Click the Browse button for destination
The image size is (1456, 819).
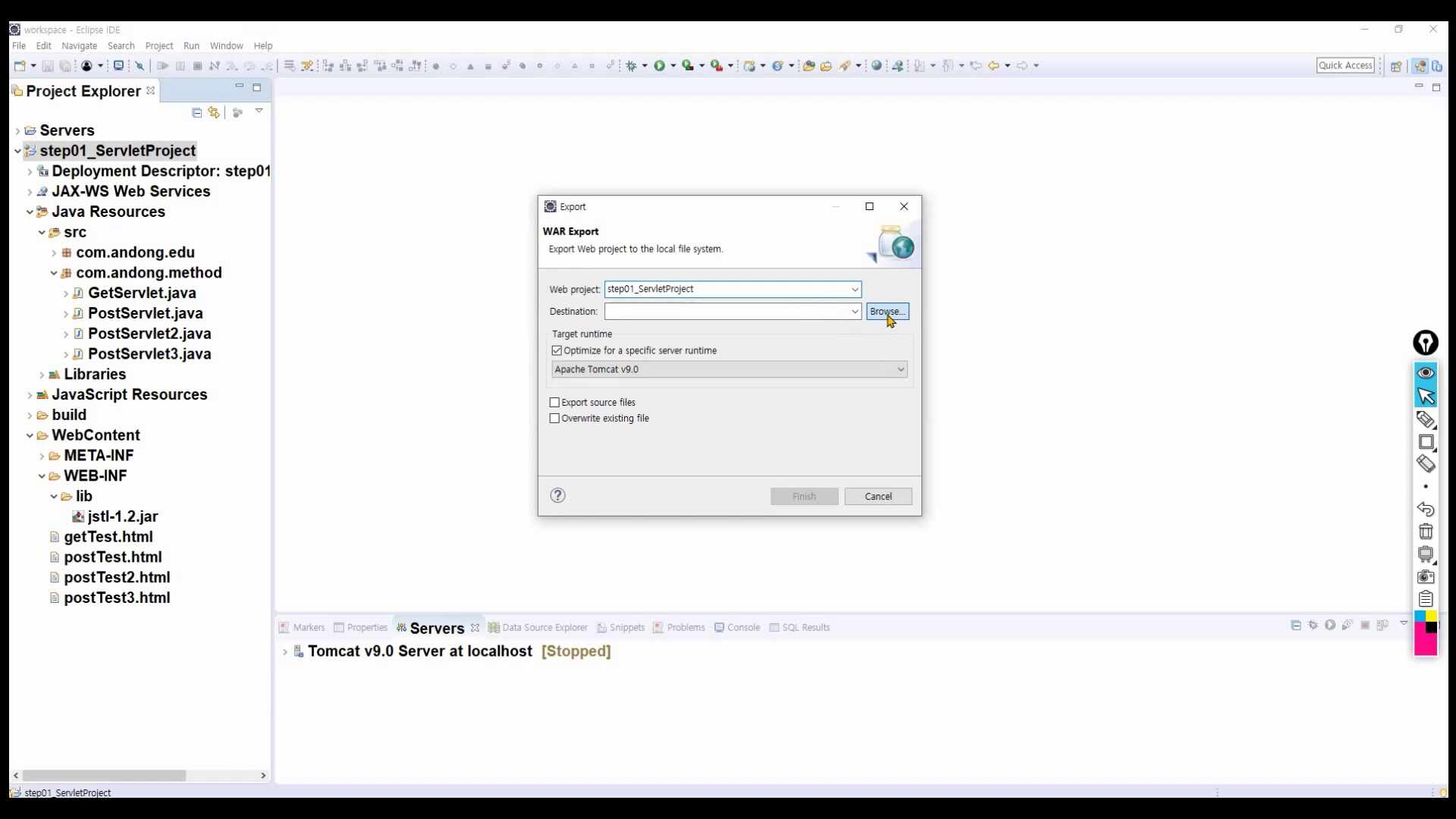point(887,312)
